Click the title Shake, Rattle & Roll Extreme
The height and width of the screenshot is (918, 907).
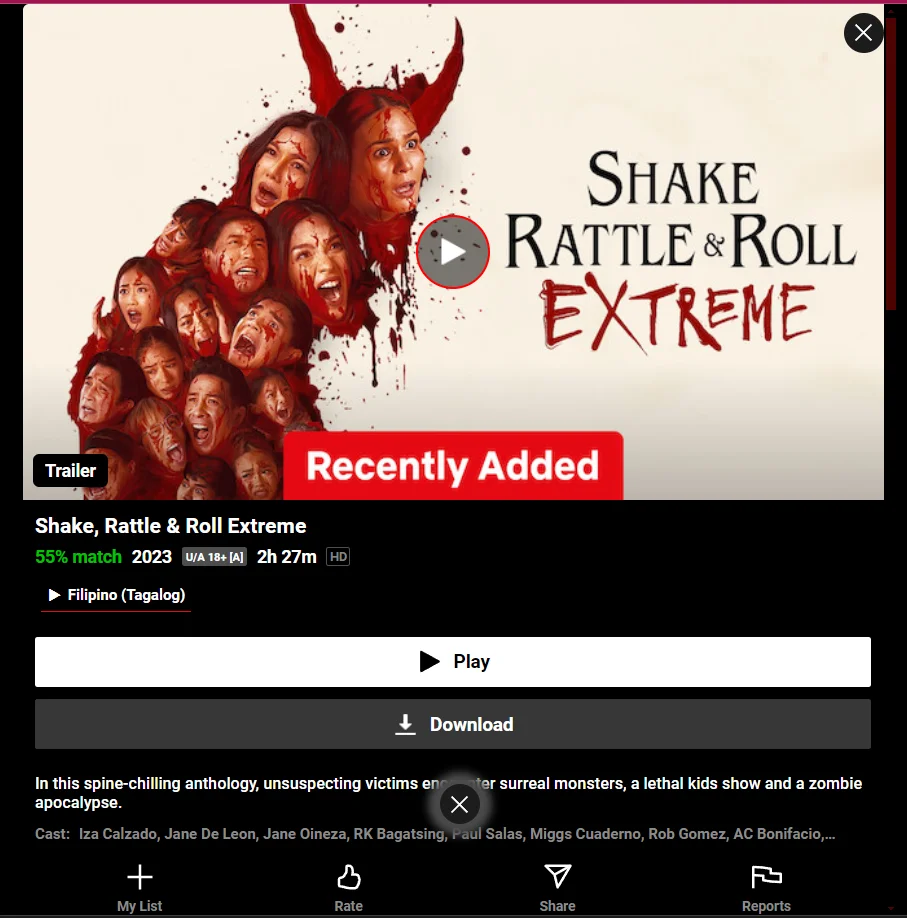170,526
